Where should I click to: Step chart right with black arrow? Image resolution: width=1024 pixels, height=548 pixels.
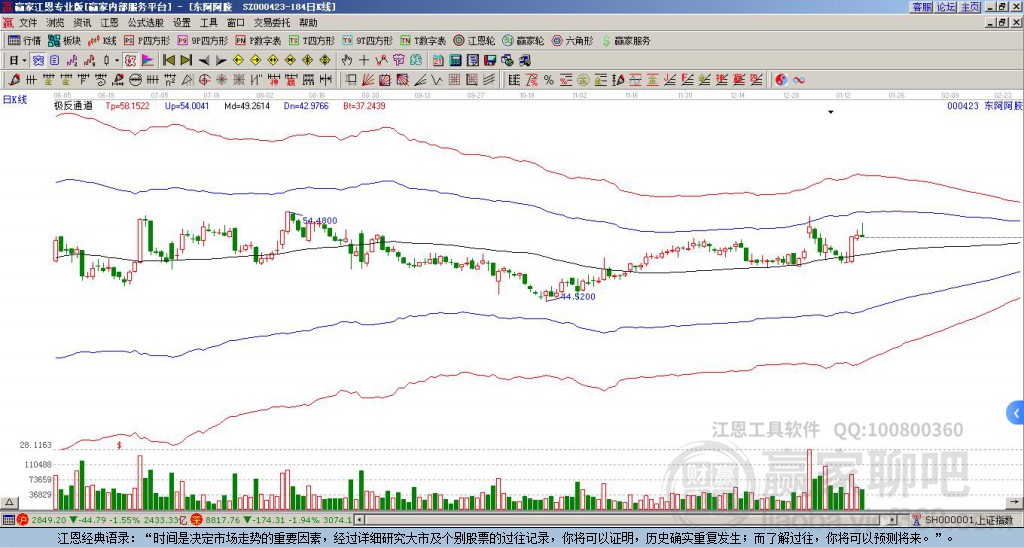click(x=221, y=60)
